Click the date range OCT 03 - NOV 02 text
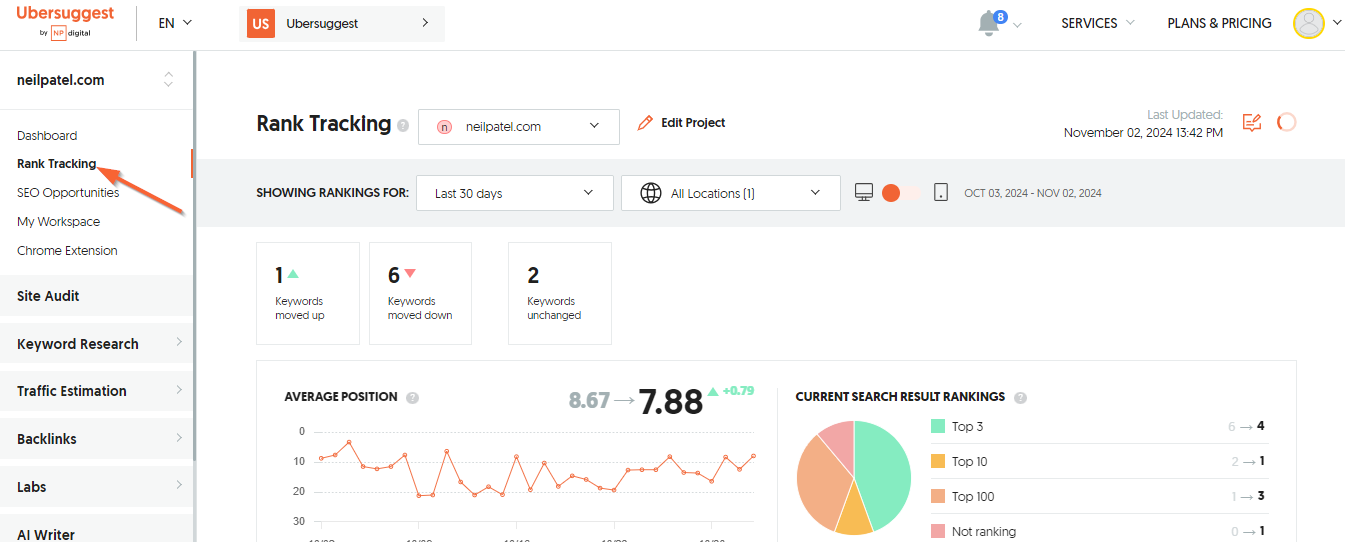 (x=1033, y=194)
